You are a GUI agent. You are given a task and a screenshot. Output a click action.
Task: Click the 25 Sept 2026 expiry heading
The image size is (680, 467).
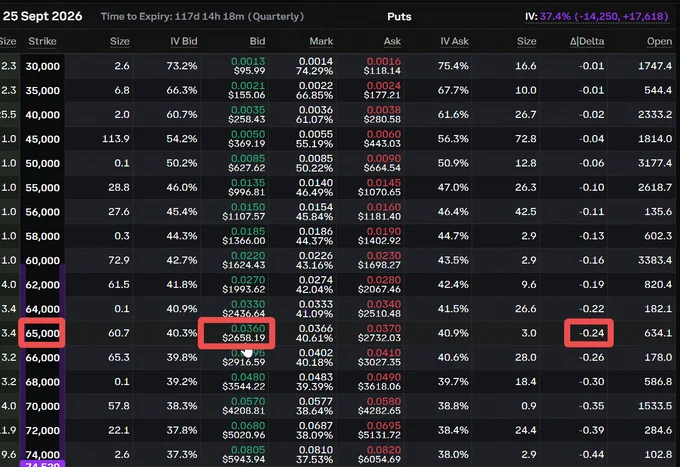pos(42,16)
